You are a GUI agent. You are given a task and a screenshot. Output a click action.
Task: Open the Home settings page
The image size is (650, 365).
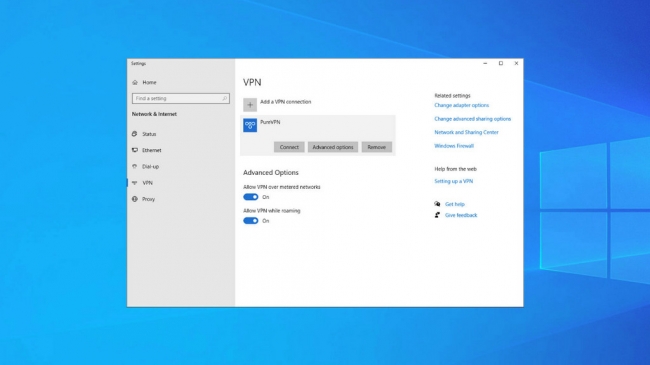149,83
